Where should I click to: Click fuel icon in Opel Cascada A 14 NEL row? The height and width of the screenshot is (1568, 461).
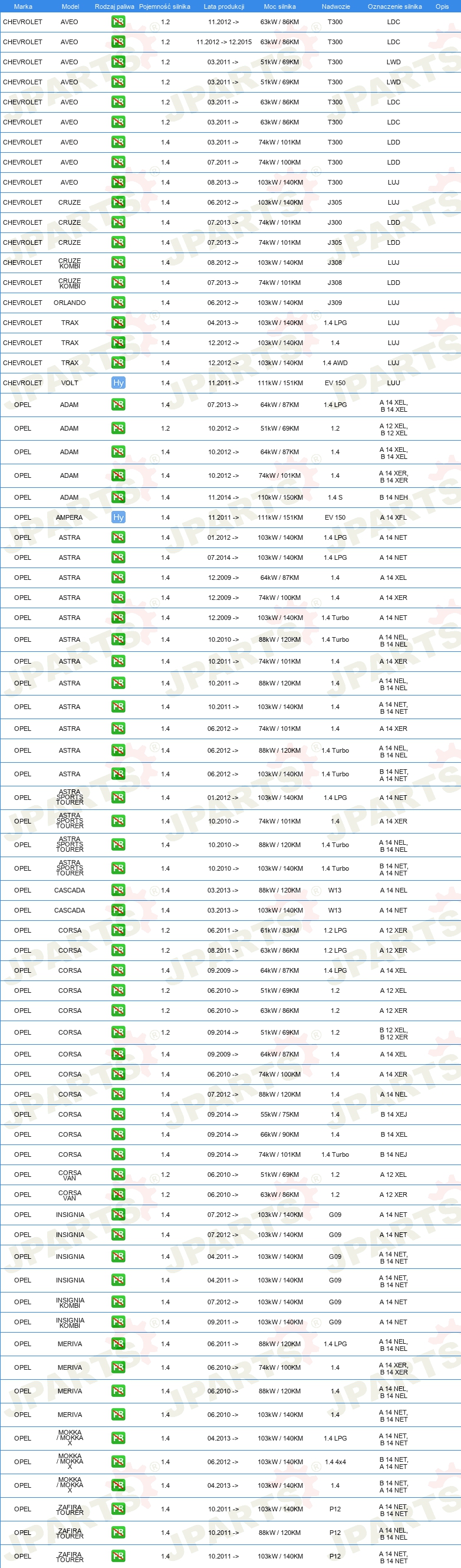[x=118, y=891]
